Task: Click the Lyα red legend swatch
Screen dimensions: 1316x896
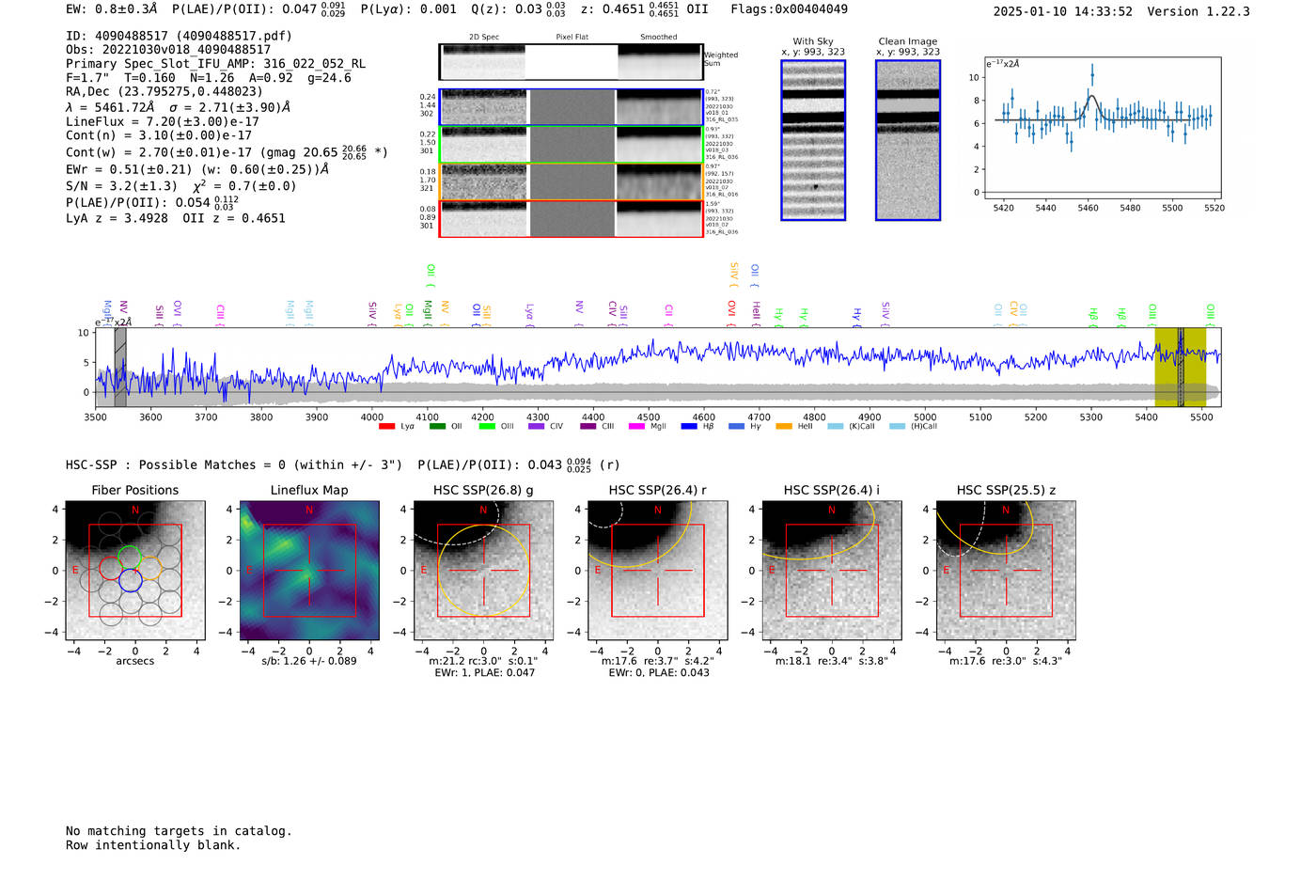Action: click(386, 427)
